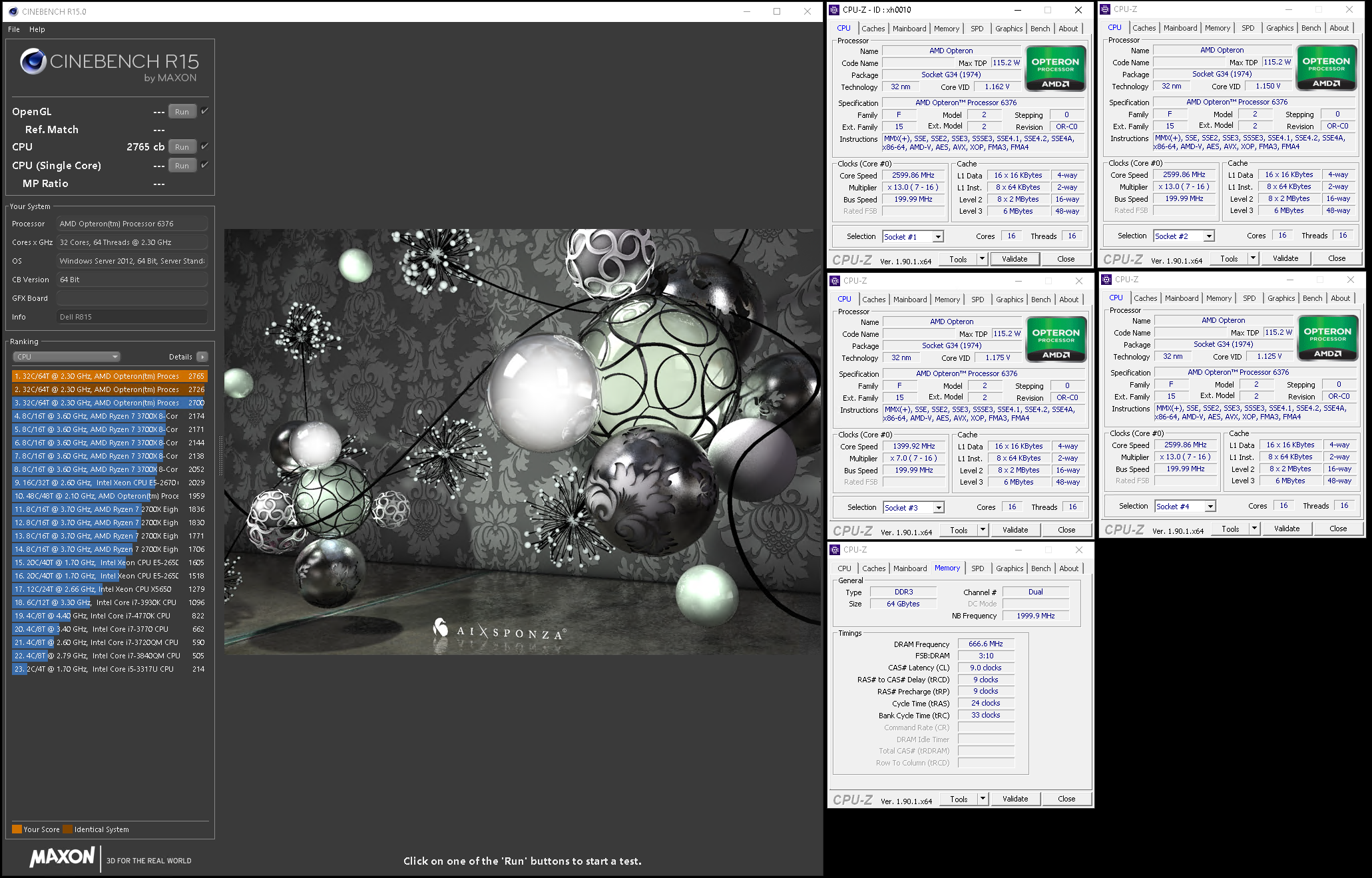Open Tools dropdown arrow in Memory CPU-Z window
Image resolution: width=1372 pixels, height=878 pixels.
pyautogui.click(x=983, y=799)
